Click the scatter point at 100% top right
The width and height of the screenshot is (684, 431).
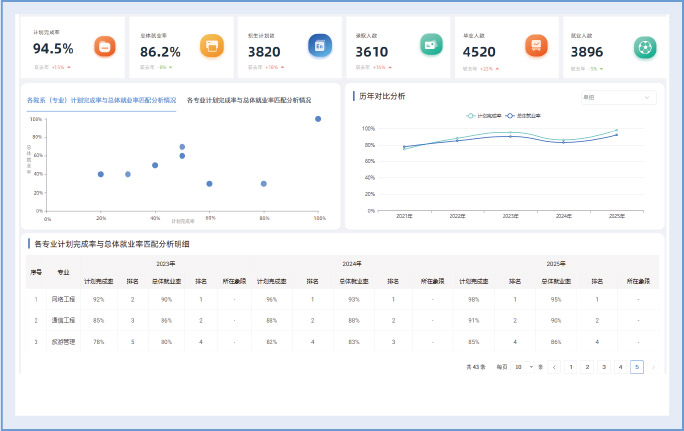point(318,119)
